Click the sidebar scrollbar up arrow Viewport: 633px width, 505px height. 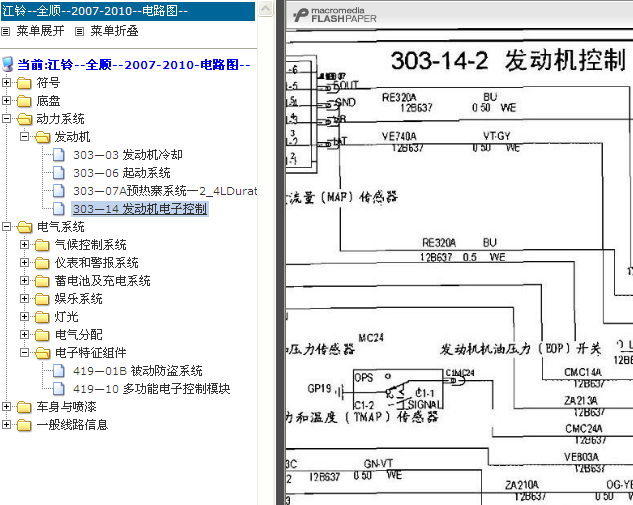coord(265,9)
